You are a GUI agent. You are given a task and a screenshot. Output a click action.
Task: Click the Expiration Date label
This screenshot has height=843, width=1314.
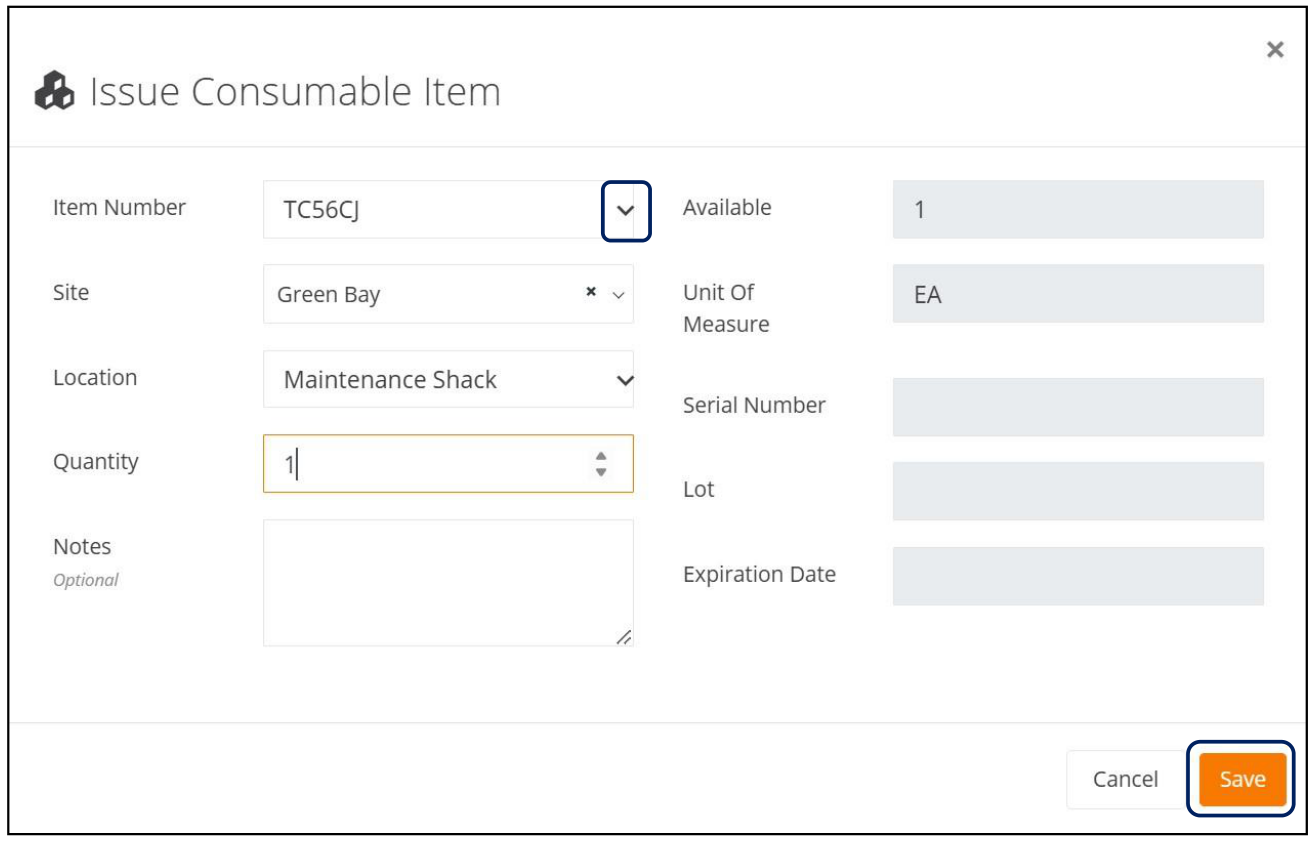pos(759,575)
